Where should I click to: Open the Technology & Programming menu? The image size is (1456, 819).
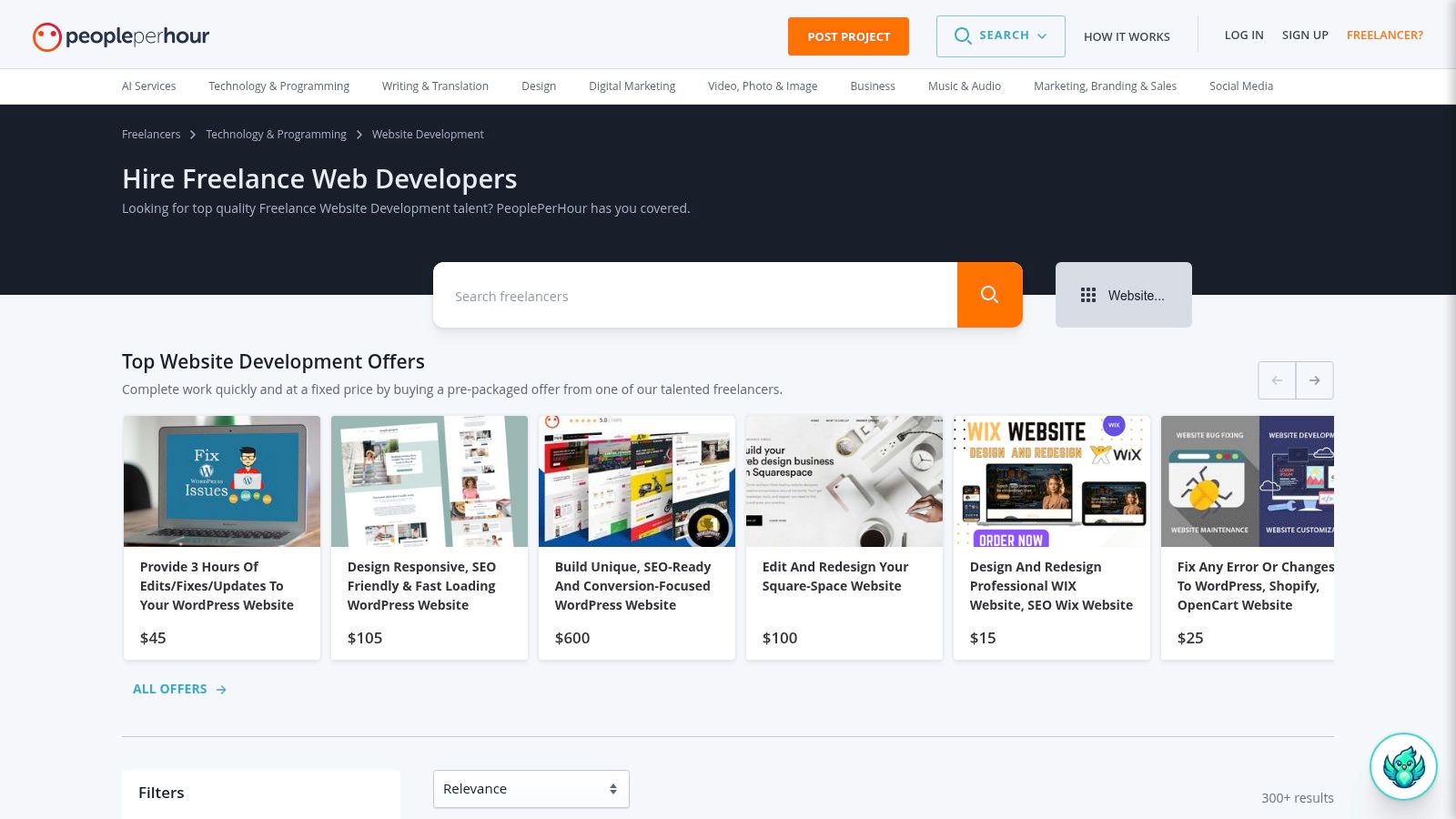tap(278, 86)
